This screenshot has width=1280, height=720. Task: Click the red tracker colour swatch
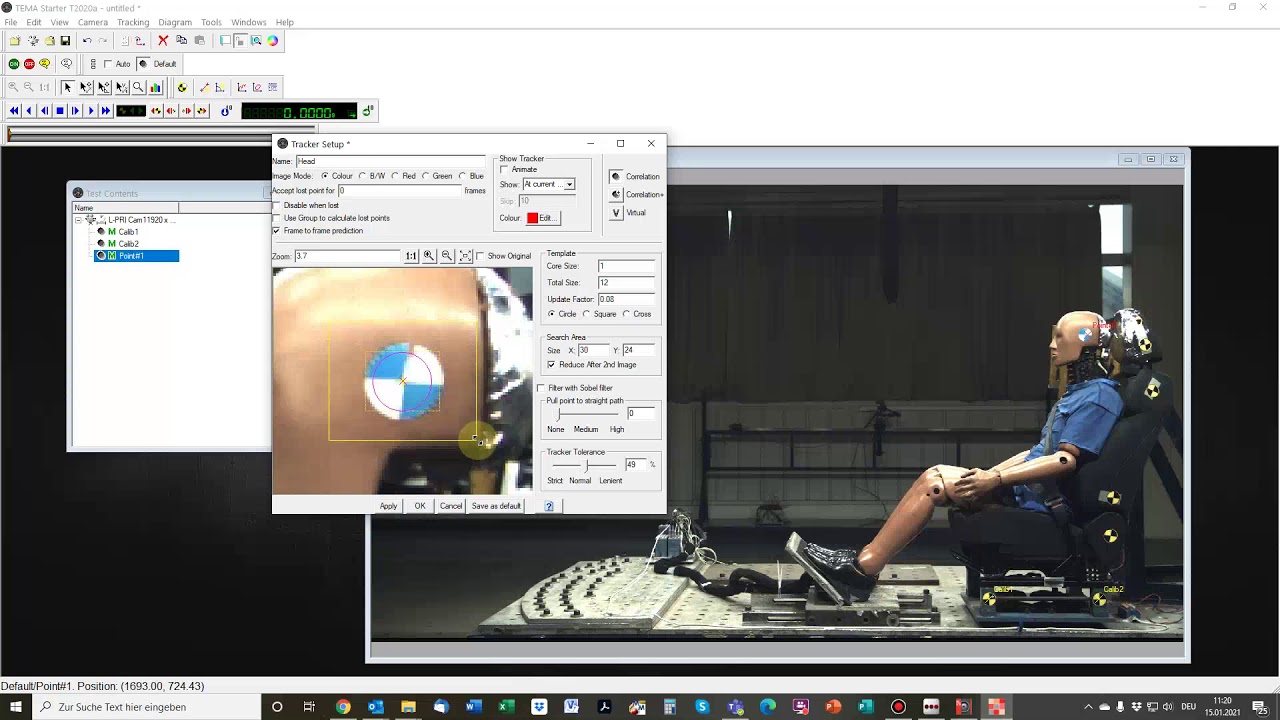[532, 218]
